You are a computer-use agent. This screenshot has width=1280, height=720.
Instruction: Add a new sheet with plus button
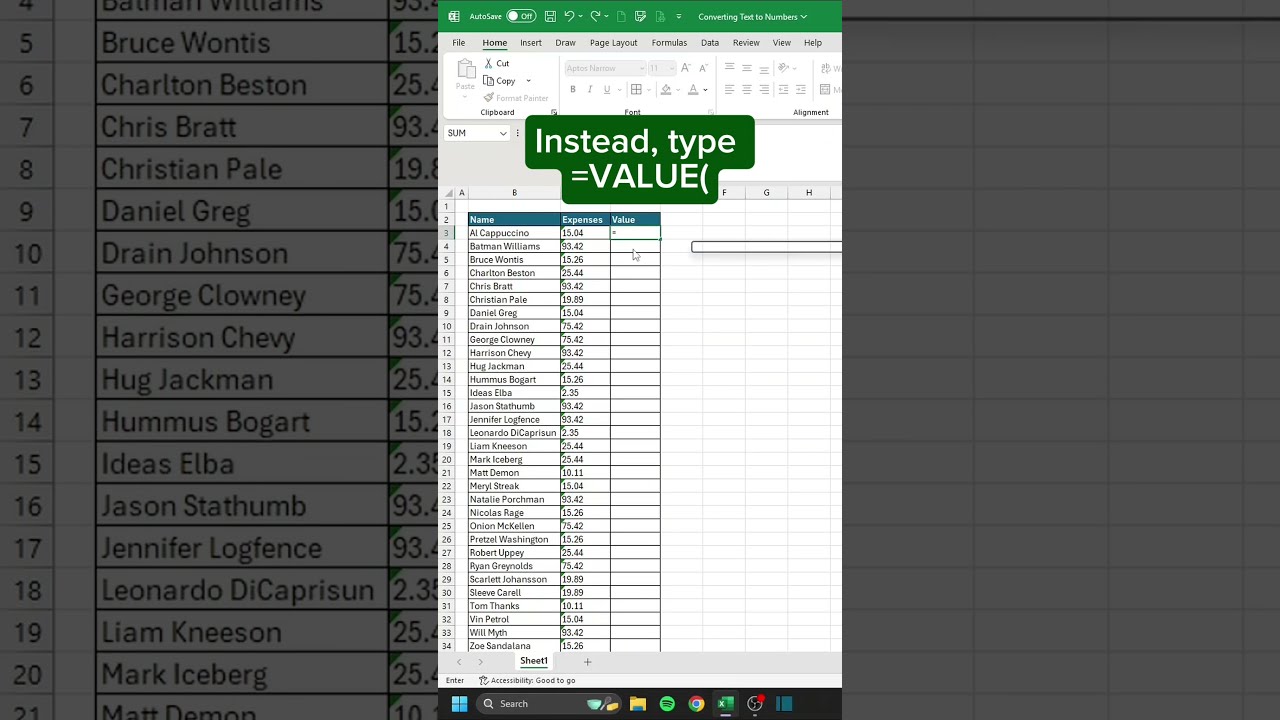(x=588, y=662)
